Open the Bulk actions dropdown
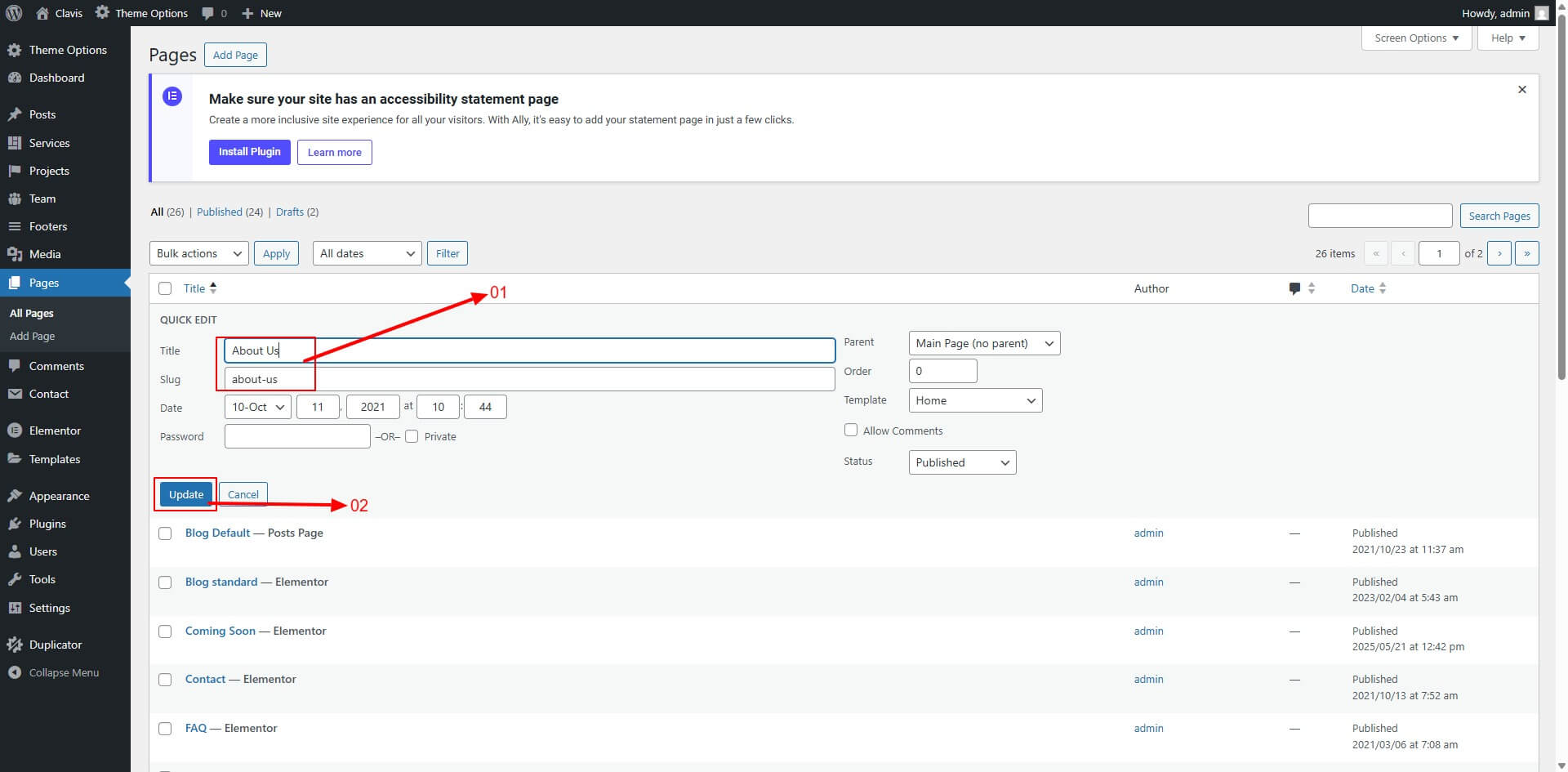 (x=199, y=253)
